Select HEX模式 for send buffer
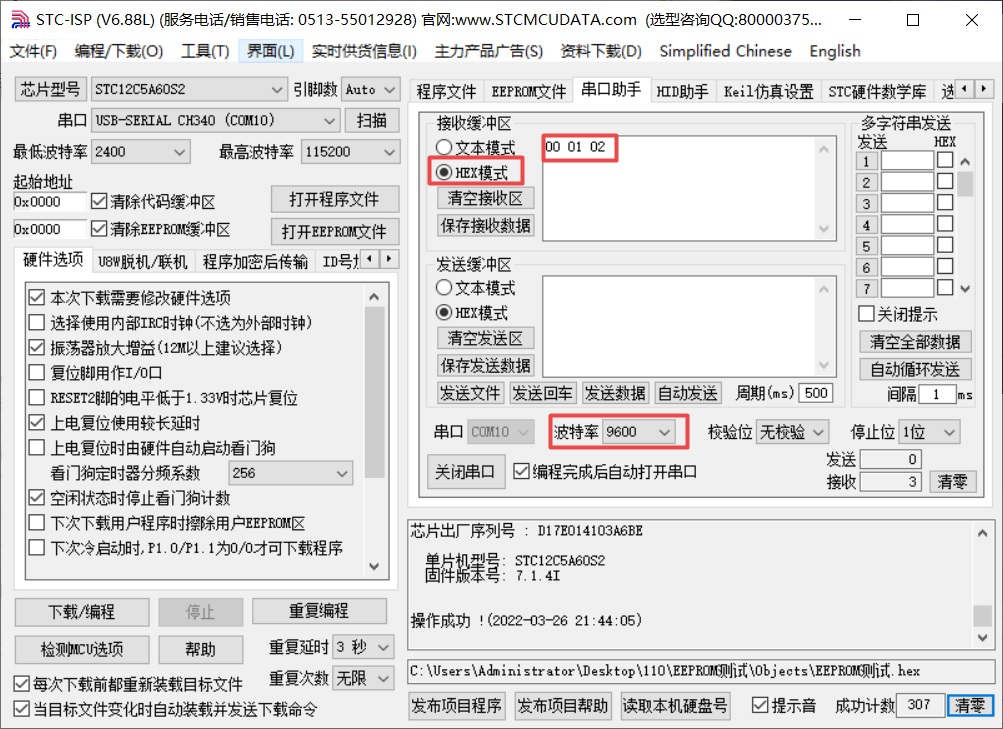1003x729 pixels. click(471, 313)
